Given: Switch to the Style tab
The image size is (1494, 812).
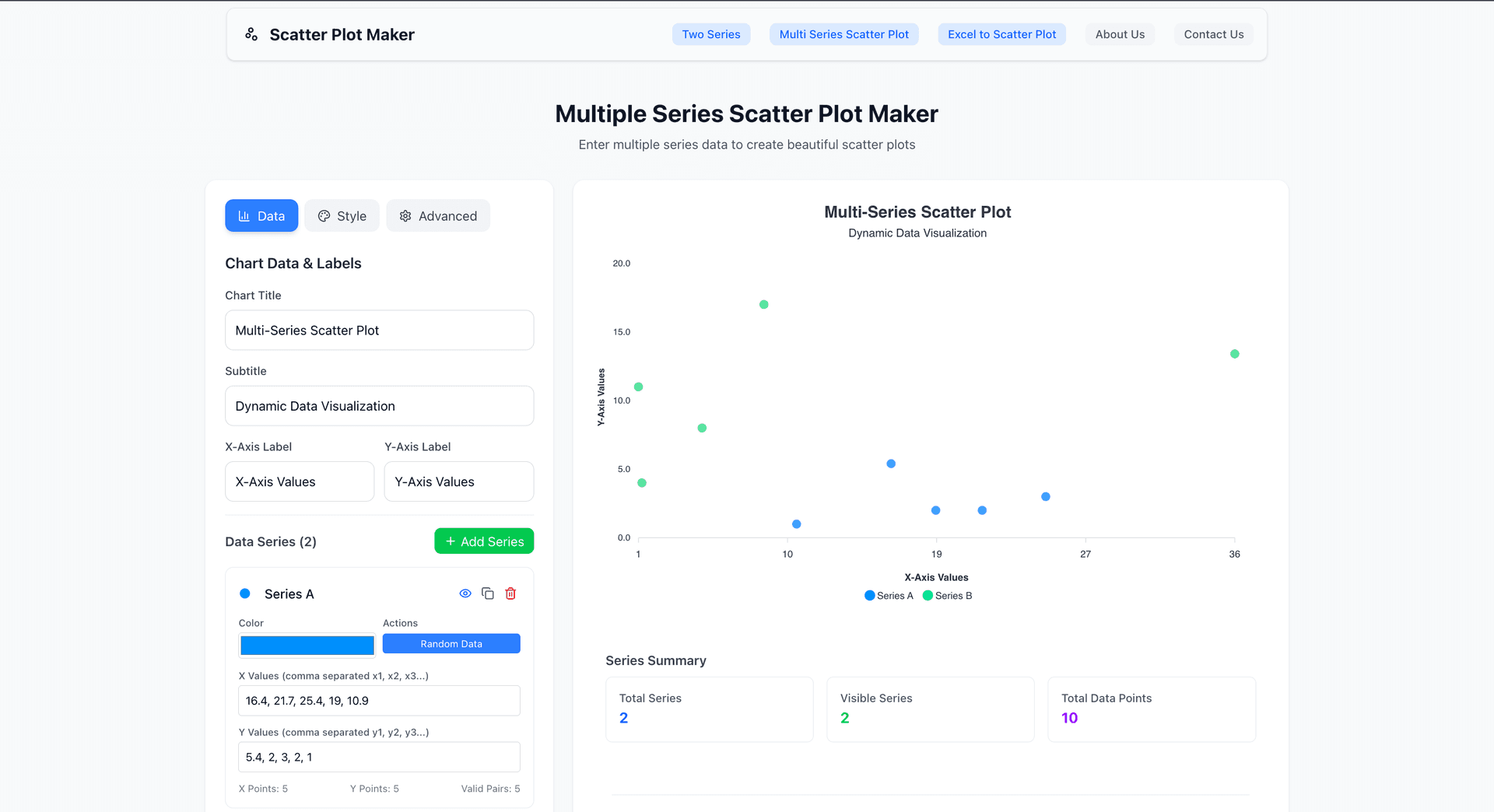Looking at the screenshot, I should pos(342,215).
